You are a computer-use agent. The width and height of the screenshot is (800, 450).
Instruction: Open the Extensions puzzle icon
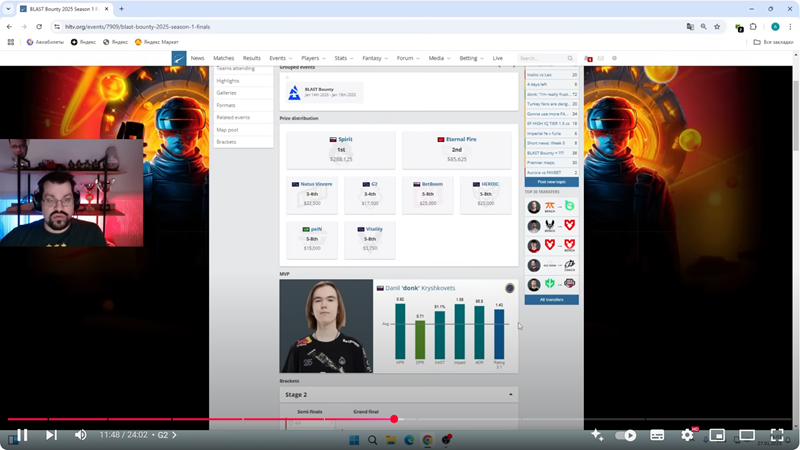pos(754,27)
